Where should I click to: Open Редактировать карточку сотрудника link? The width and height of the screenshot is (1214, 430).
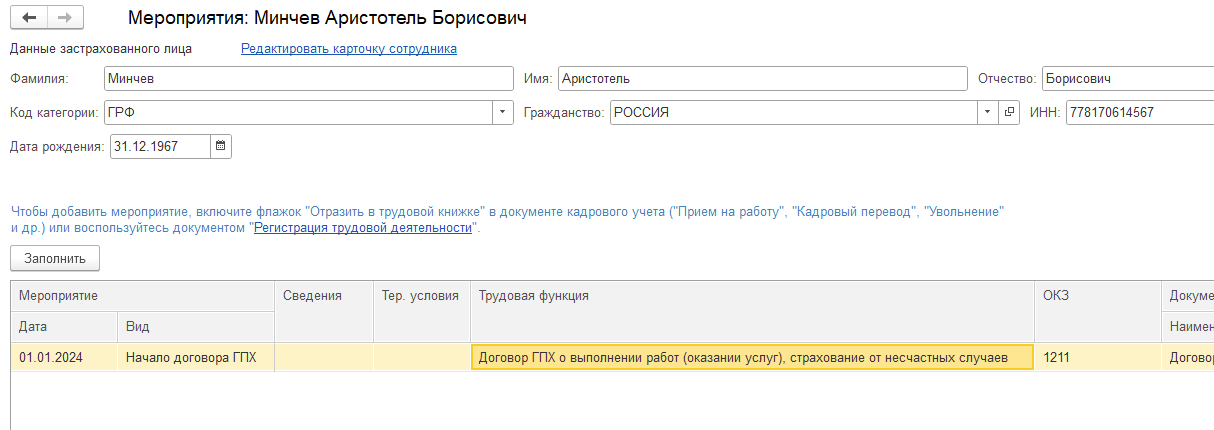point(349,48)
